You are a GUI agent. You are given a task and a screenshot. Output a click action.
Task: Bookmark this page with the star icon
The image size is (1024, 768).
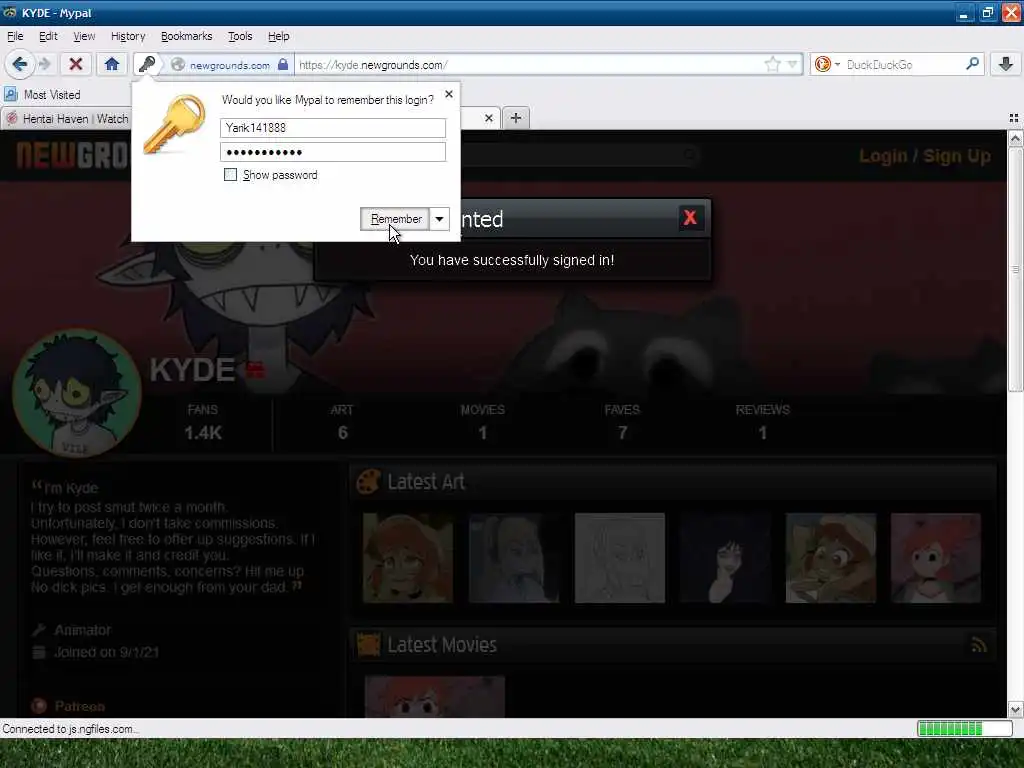point(773,64)
